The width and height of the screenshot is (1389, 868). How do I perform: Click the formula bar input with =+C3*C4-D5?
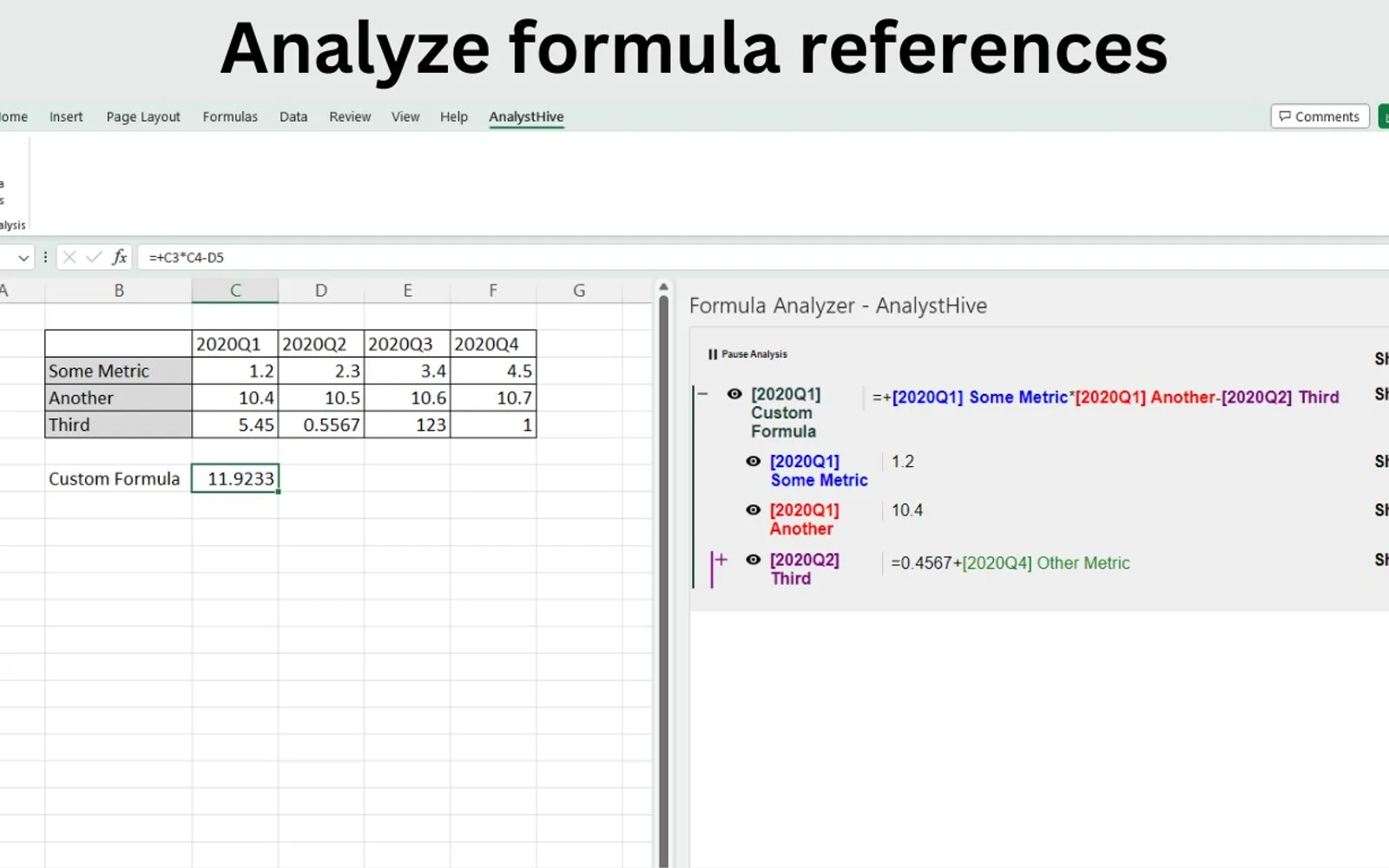point(764,257)
